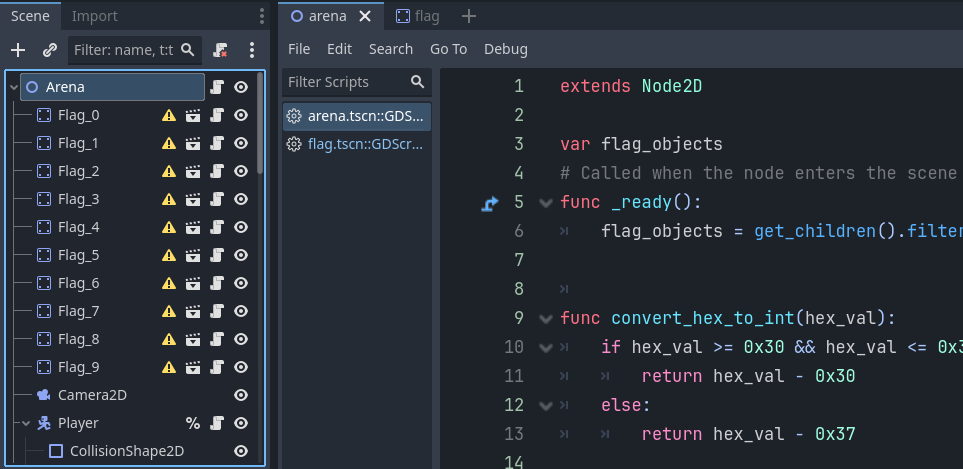Click the Flag_9 warning triangle icon
963x469 pixels.
[168, 368]
